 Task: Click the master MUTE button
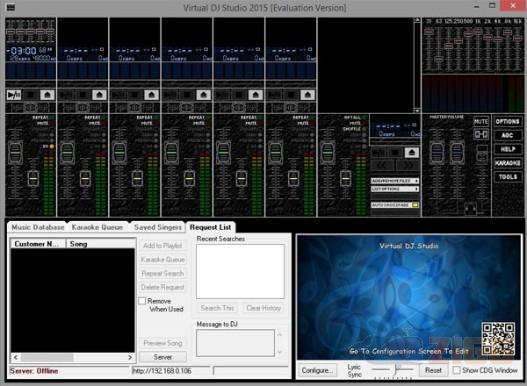click(x=481, y=121)
